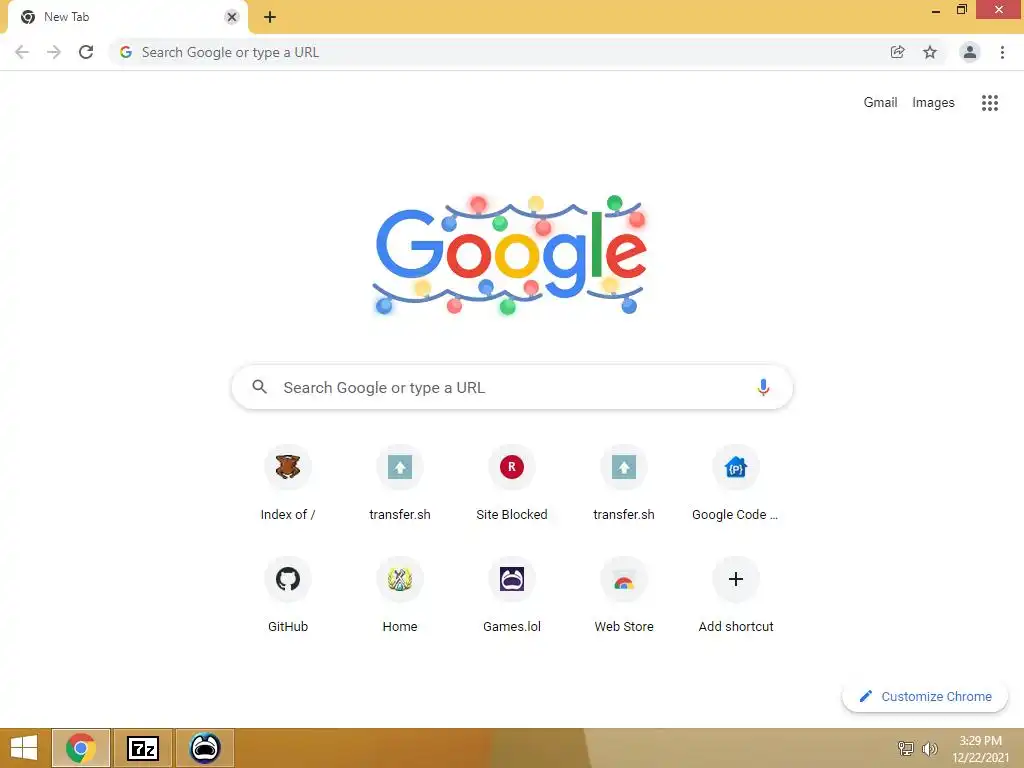The width and height of the screenshot is (1024, 768).
Task: Open Games.lol app in taskbar
Action: point(205,748)
